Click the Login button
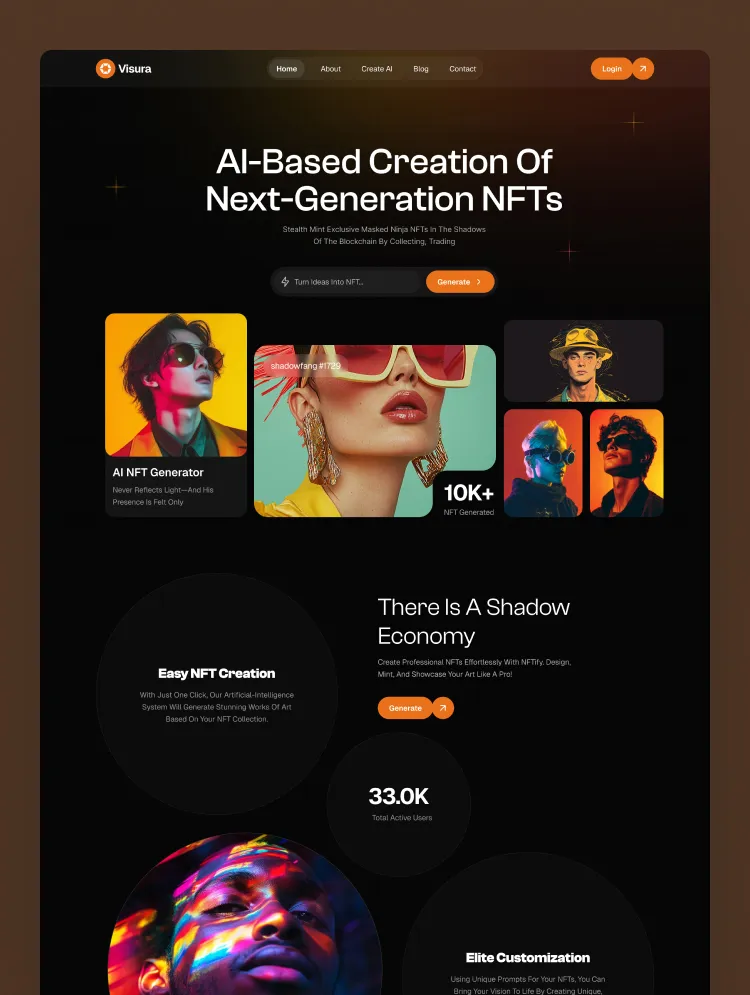750x995 pixels. pos(612,69)
